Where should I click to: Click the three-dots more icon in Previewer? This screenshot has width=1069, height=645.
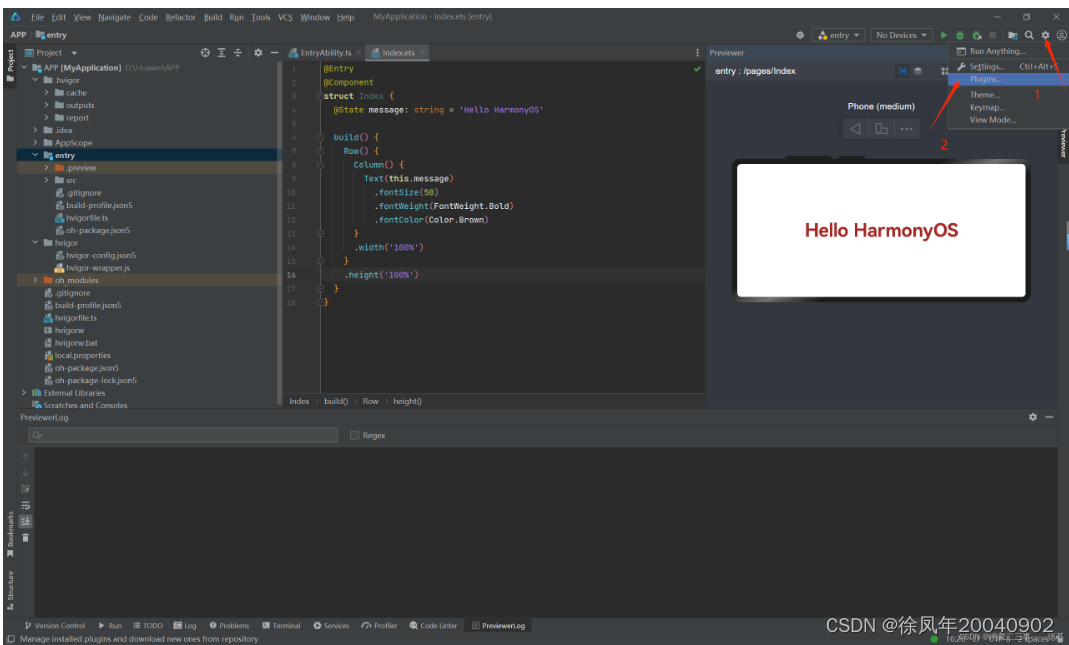906,128
